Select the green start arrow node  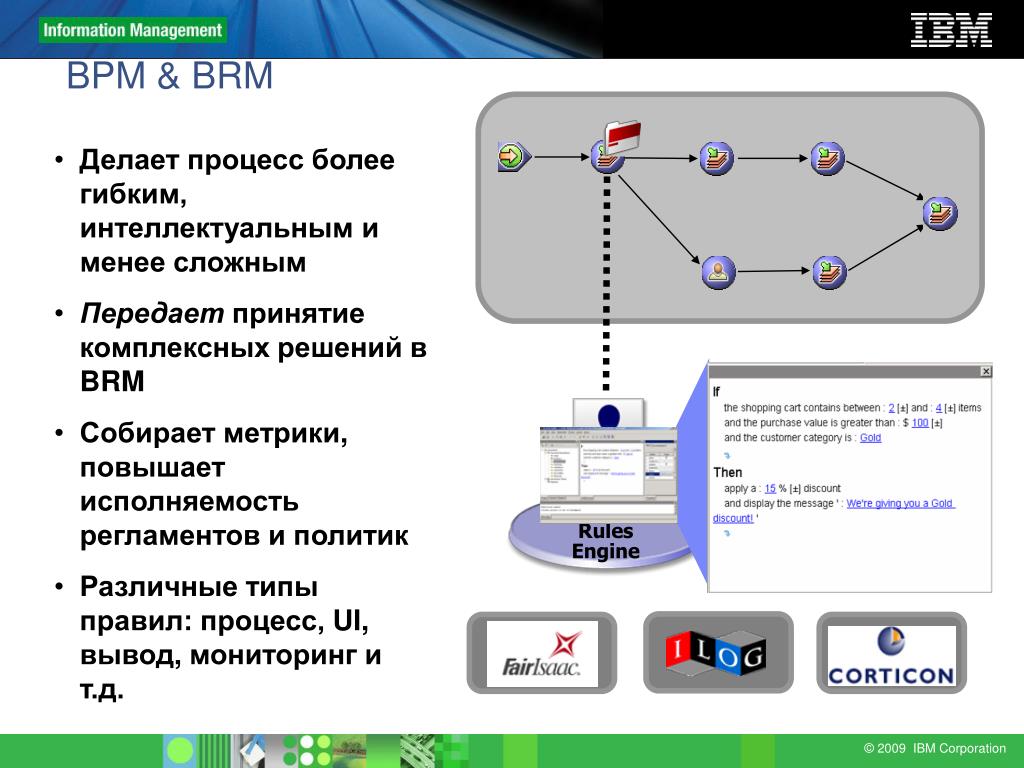coord(513,157)
